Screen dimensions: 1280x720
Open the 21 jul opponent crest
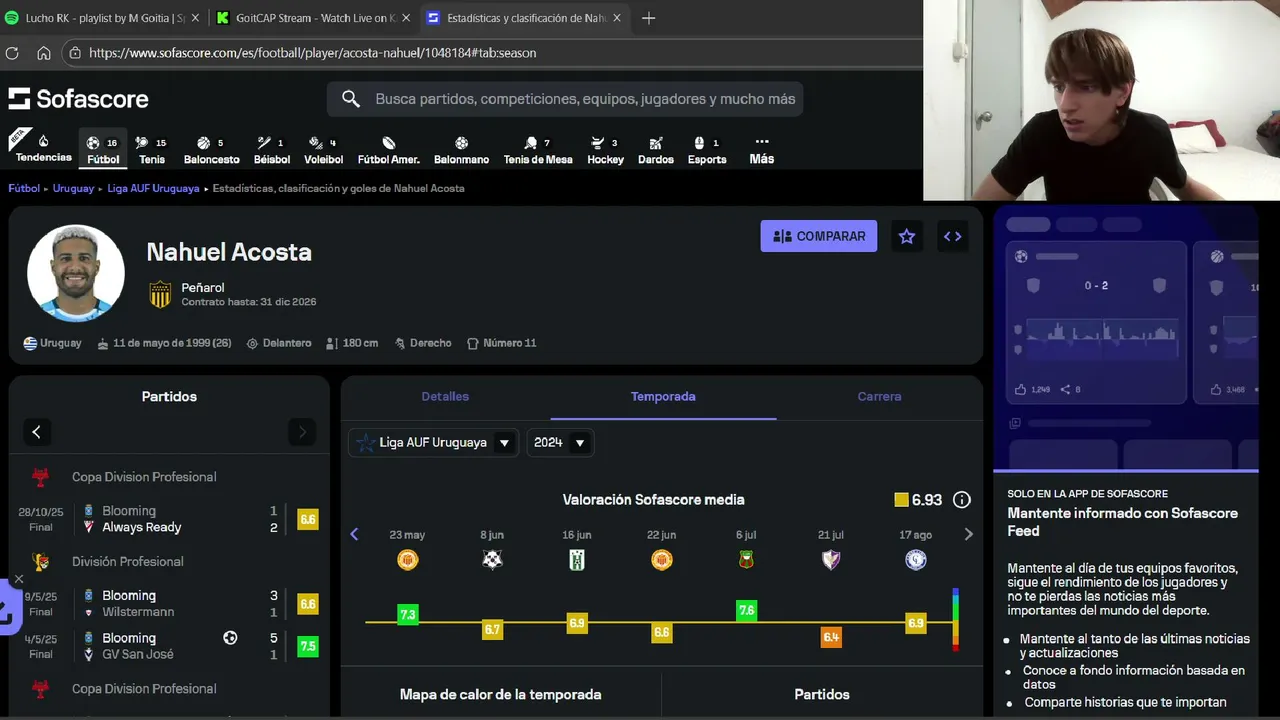831,560
